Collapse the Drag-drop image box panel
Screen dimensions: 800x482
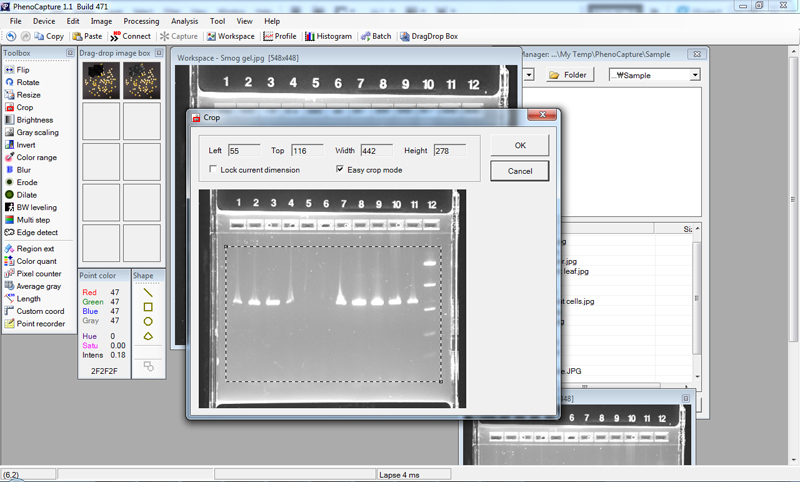(157, 53)
